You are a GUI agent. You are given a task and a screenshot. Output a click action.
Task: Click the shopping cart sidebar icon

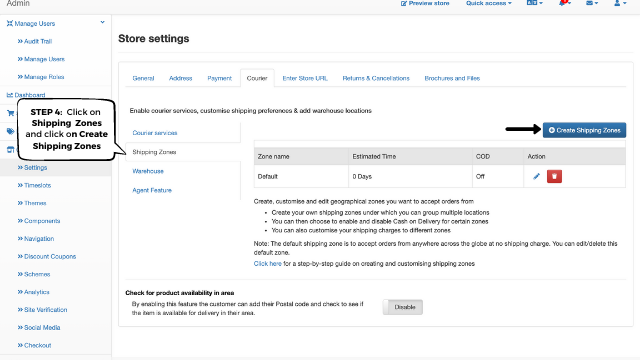tap(10, 113)
